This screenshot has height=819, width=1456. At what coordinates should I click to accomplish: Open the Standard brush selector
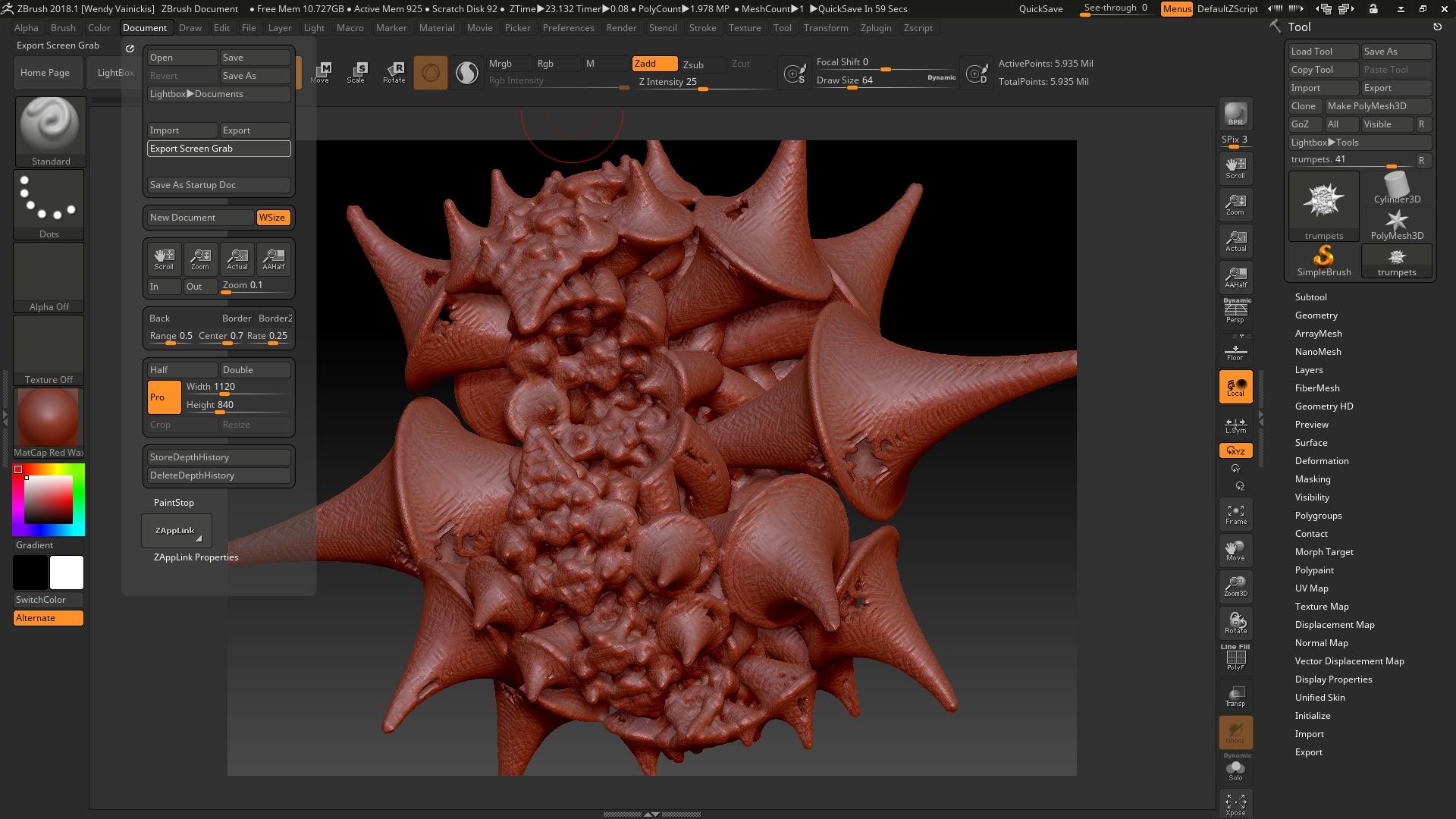click(x=50, y=131)
